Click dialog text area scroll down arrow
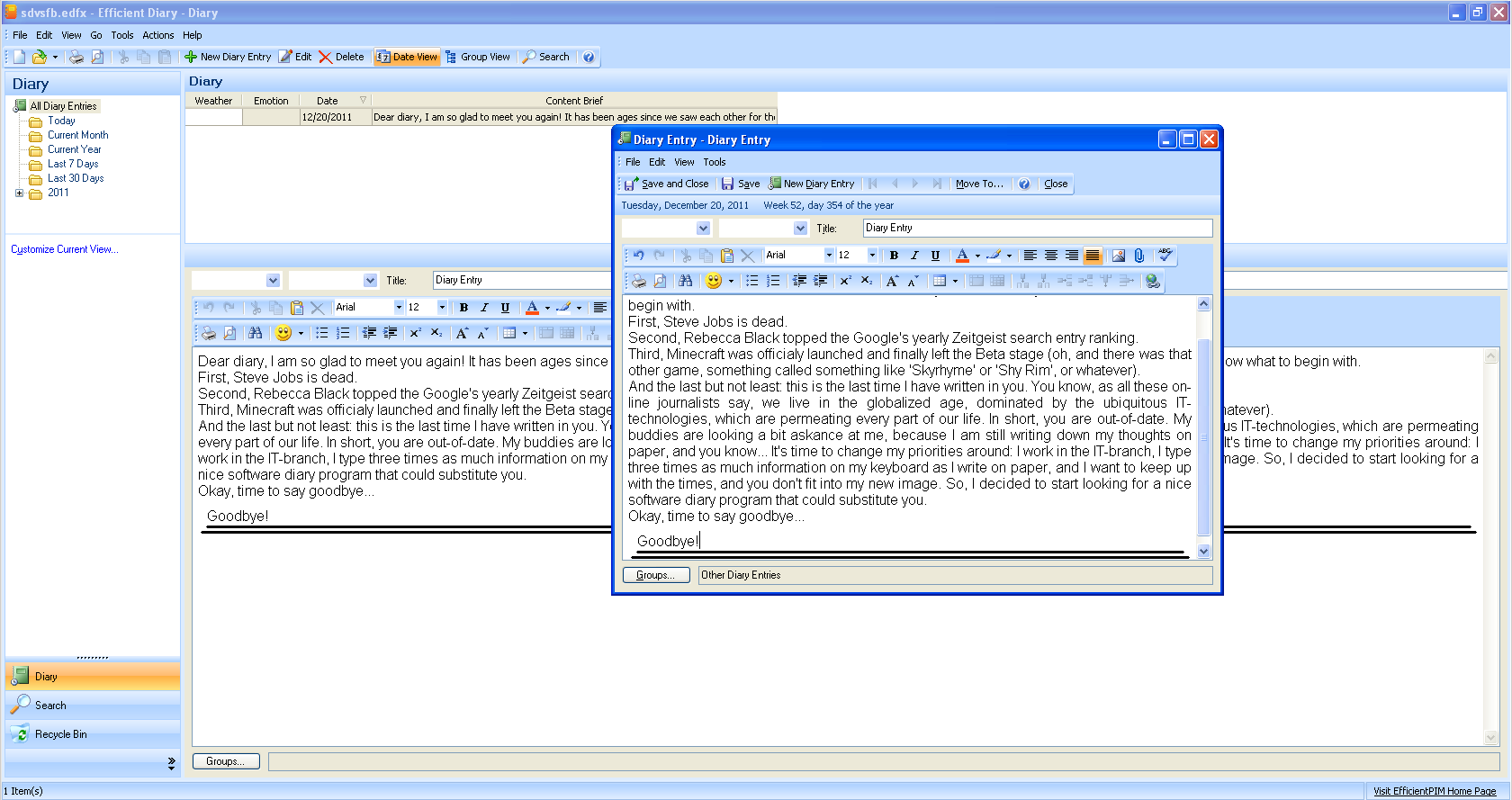Viewport: 1512px width, 800px height. (1204, 552)
